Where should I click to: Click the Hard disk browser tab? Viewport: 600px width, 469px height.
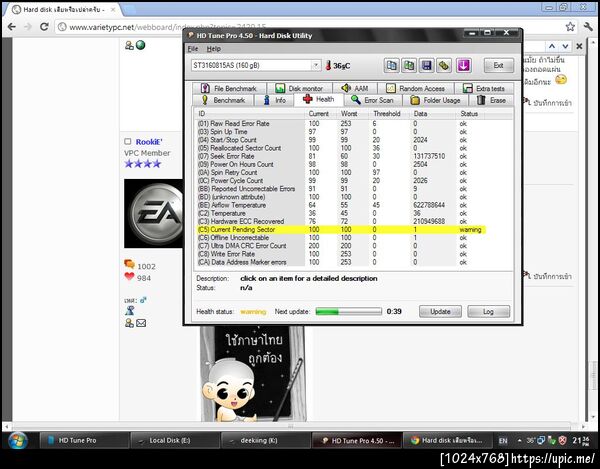pyautogui.click(x=63, y=10)
